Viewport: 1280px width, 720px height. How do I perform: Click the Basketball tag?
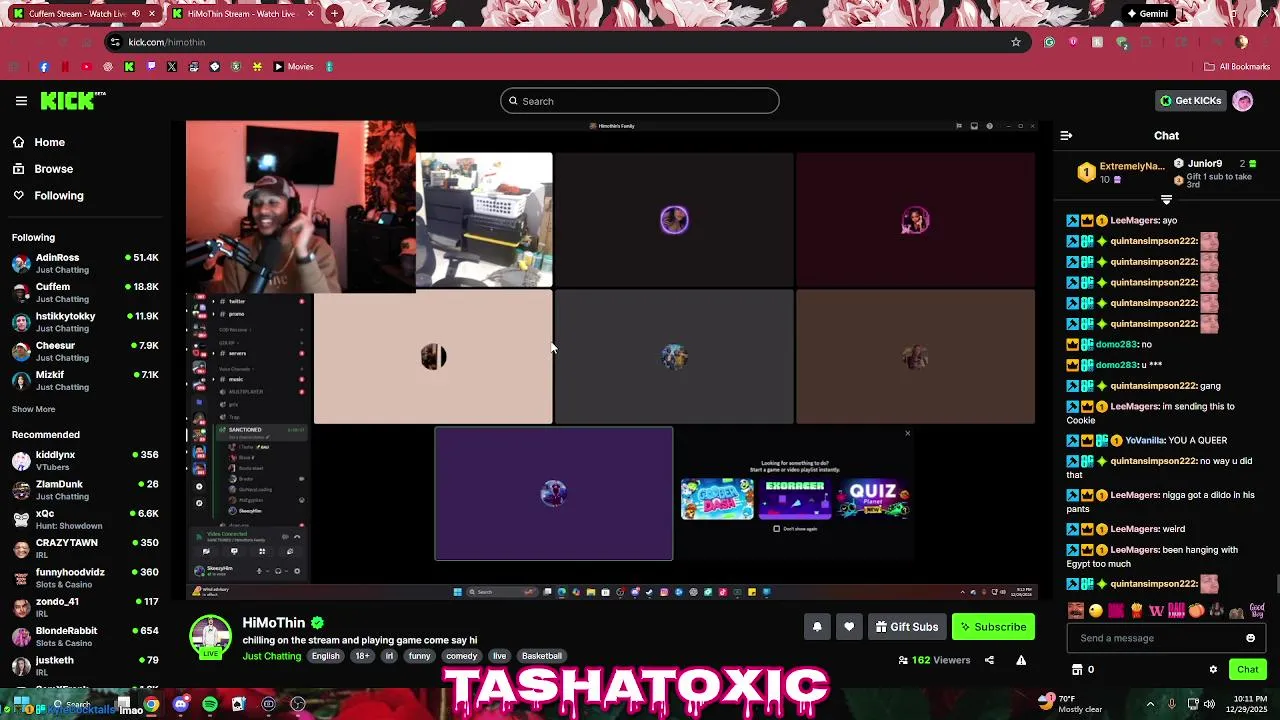point(541,656)
